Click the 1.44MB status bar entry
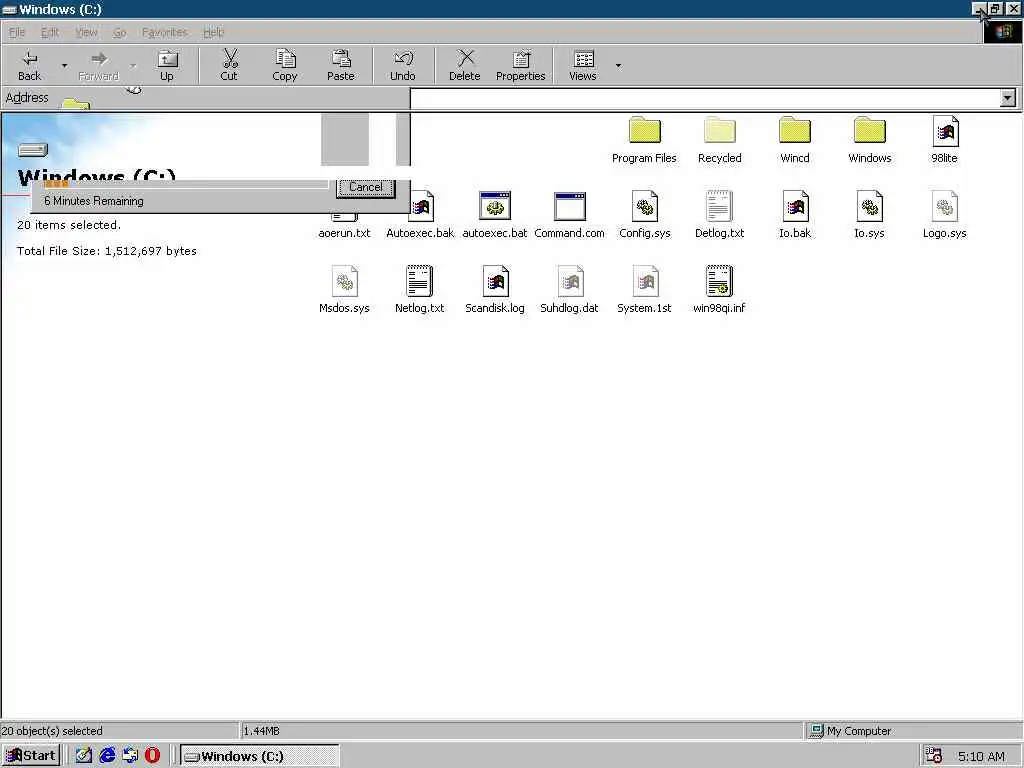Viewport: 1024px width, 768px height. (x=521, y=731)
